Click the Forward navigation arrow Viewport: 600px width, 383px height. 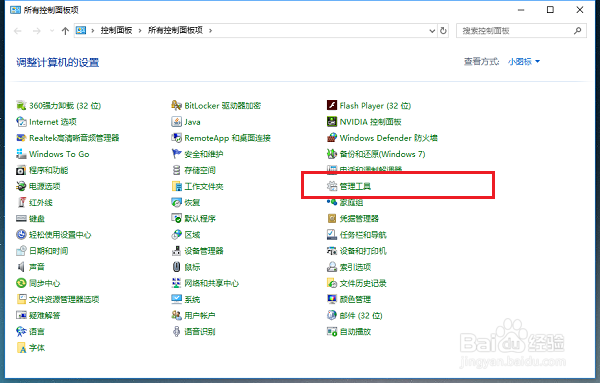pyautogui.click(x=36, y=31)
